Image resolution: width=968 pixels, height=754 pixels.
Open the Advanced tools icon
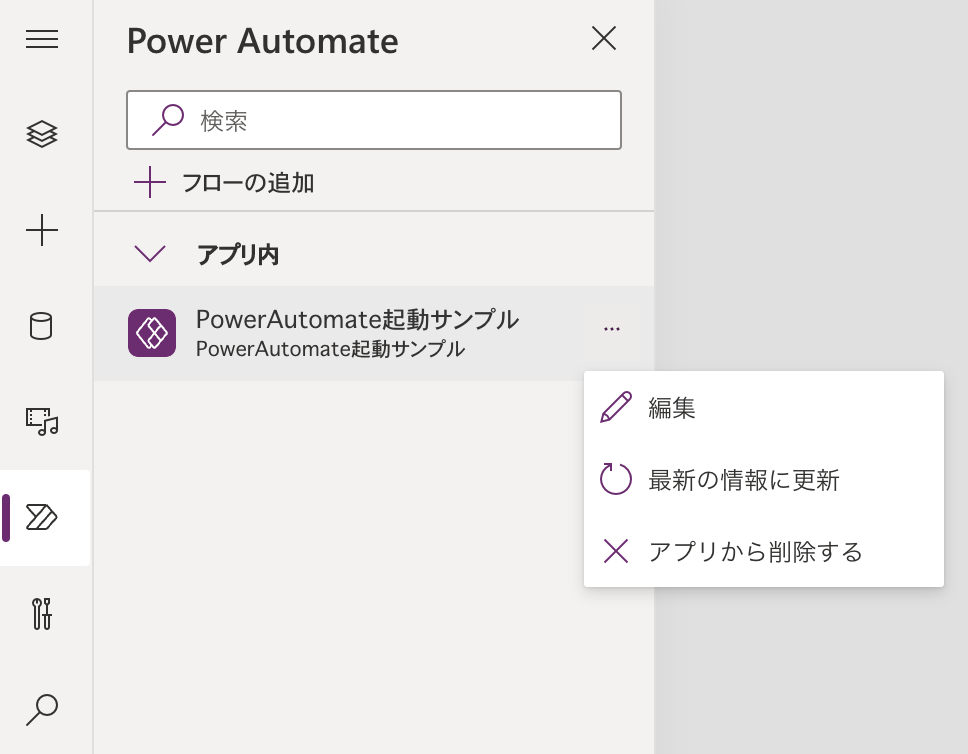pos(42,614)
